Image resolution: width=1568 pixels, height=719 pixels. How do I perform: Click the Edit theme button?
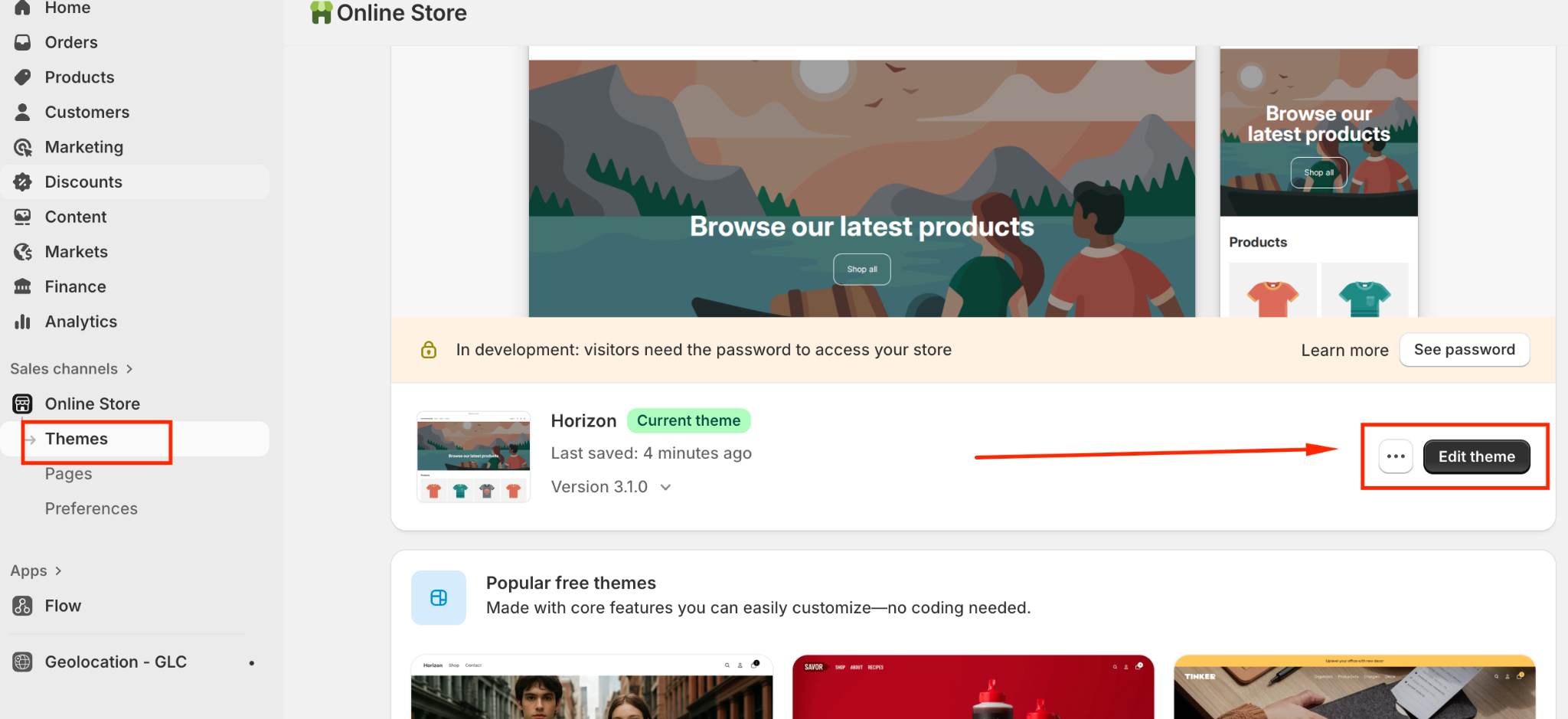click(1476, 456)
